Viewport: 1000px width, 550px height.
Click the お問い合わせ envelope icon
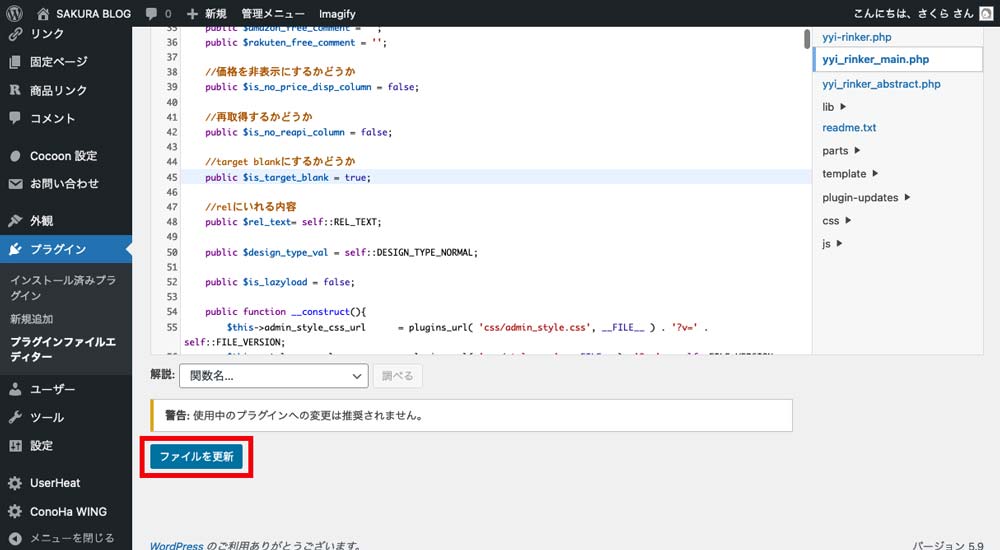coord(15,184)
